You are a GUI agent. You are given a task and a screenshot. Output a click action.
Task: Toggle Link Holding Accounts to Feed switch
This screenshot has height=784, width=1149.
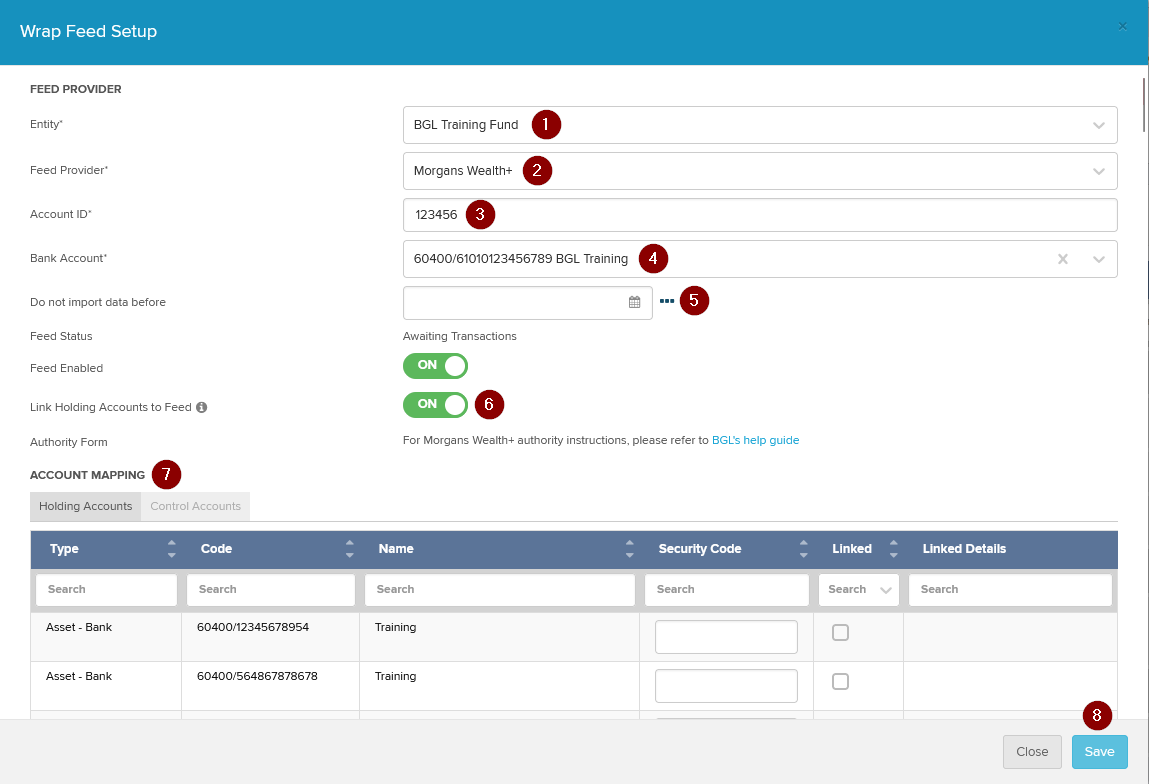click(435, 404)
